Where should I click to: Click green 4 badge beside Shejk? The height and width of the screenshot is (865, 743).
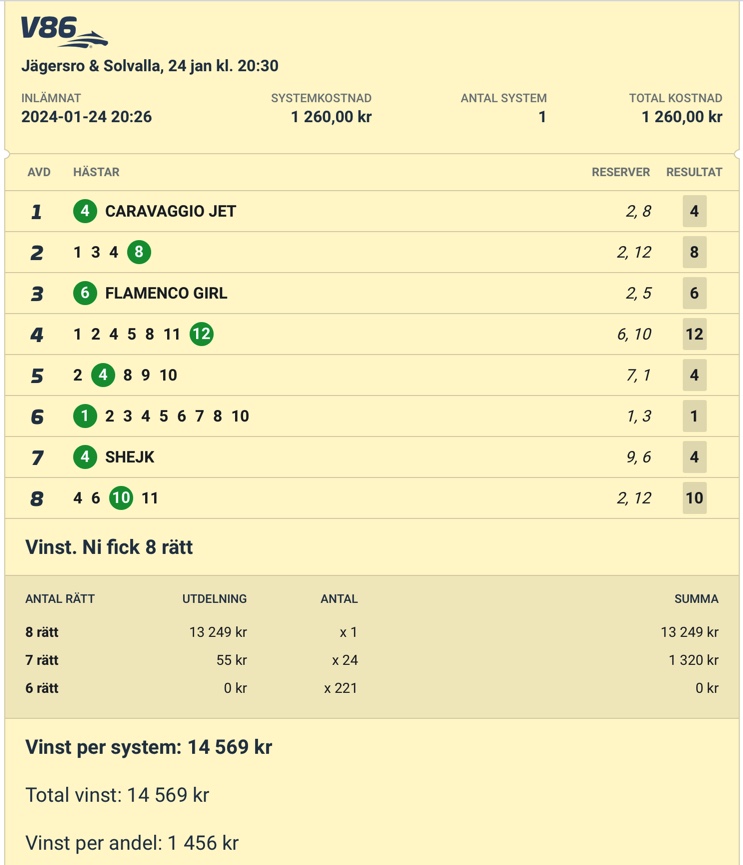tap(85, 457)
